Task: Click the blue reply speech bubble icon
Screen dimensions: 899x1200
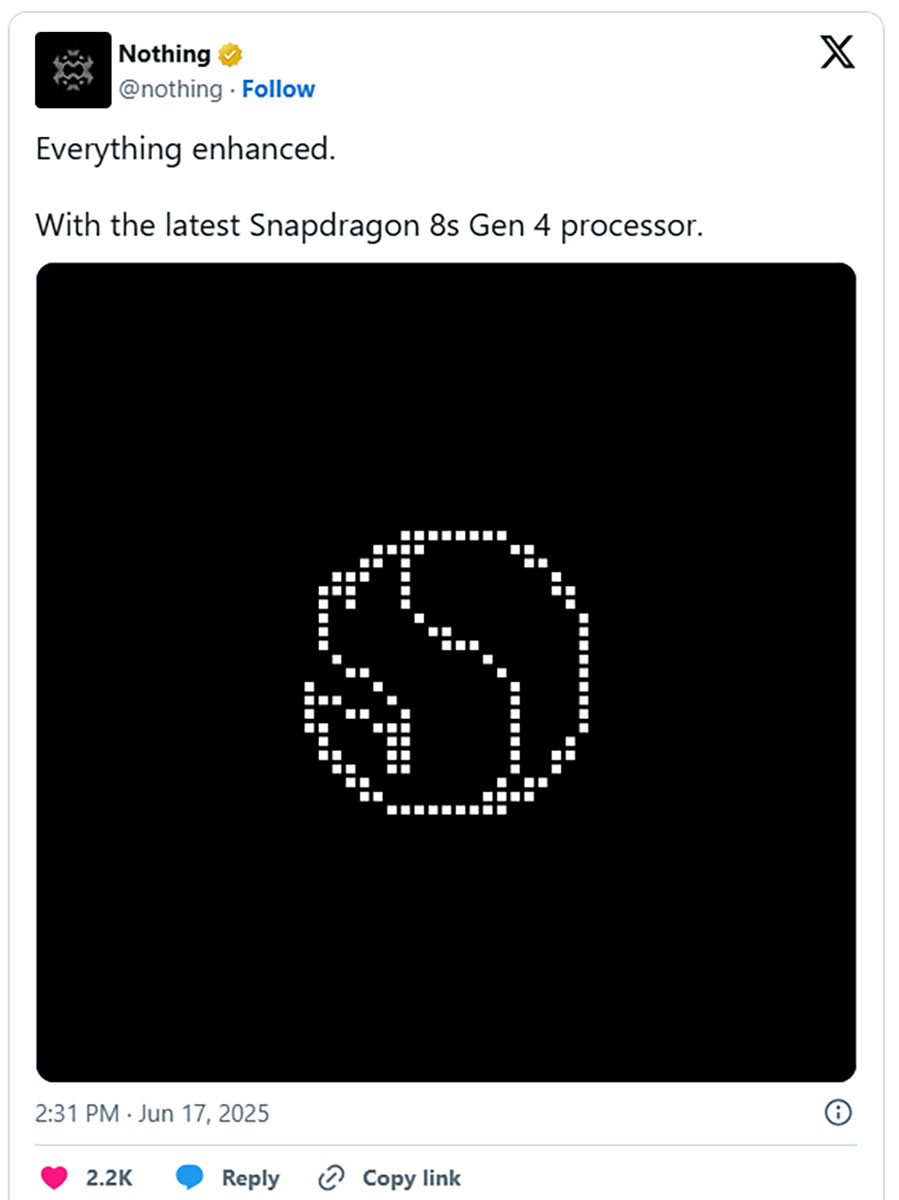Action: [190, 1177]
